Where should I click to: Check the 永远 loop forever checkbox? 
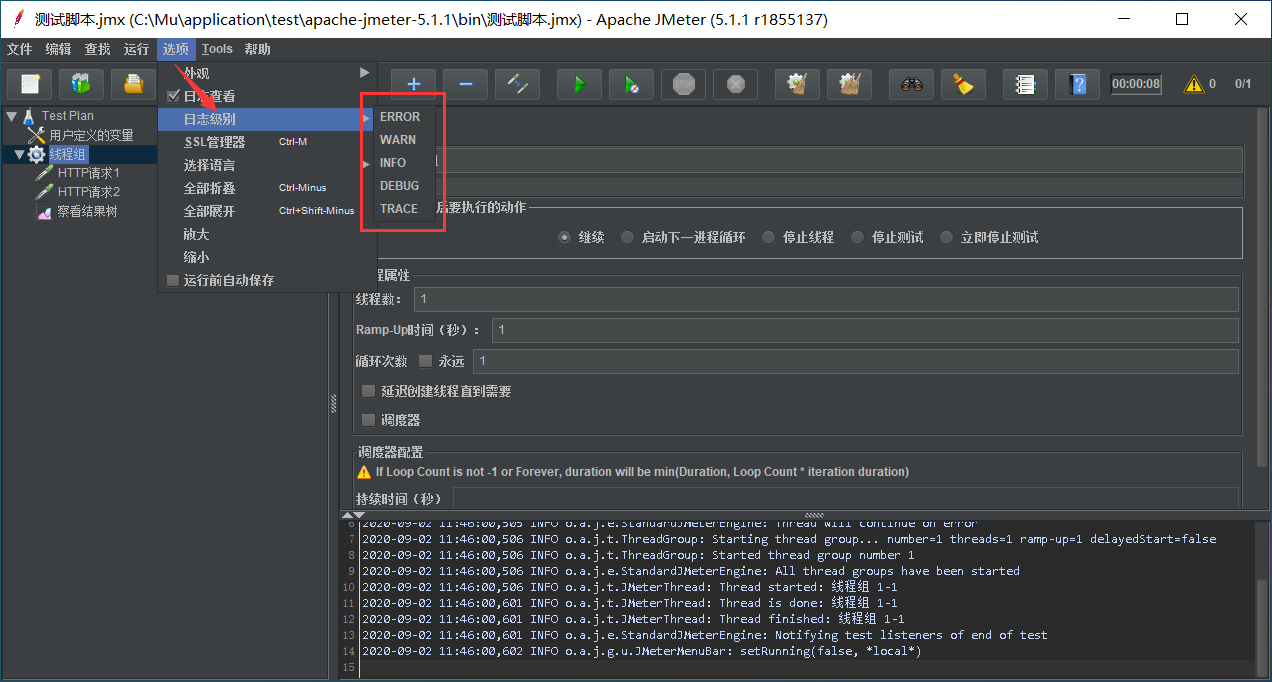click(x=425, y=361)
